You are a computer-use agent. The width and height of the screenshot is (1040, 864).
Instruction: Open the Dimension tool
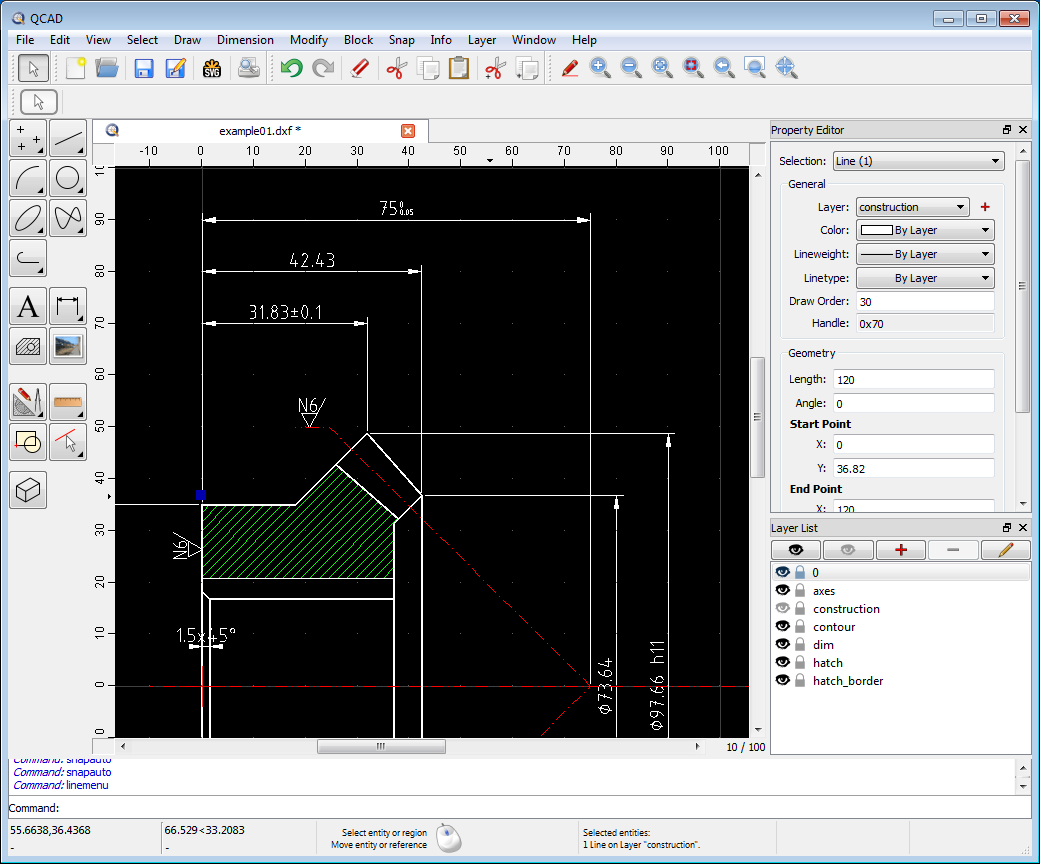[x=68, y=306]
